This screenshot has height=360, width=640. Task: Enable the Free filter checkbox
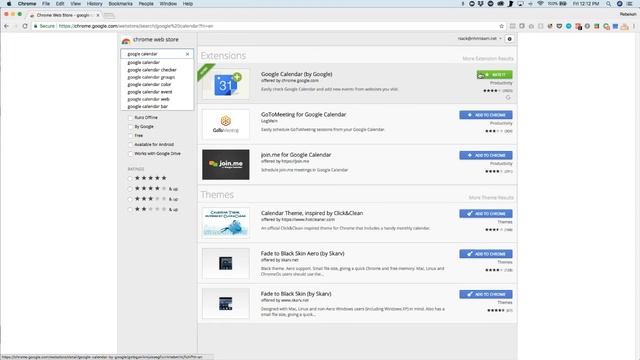131,136
